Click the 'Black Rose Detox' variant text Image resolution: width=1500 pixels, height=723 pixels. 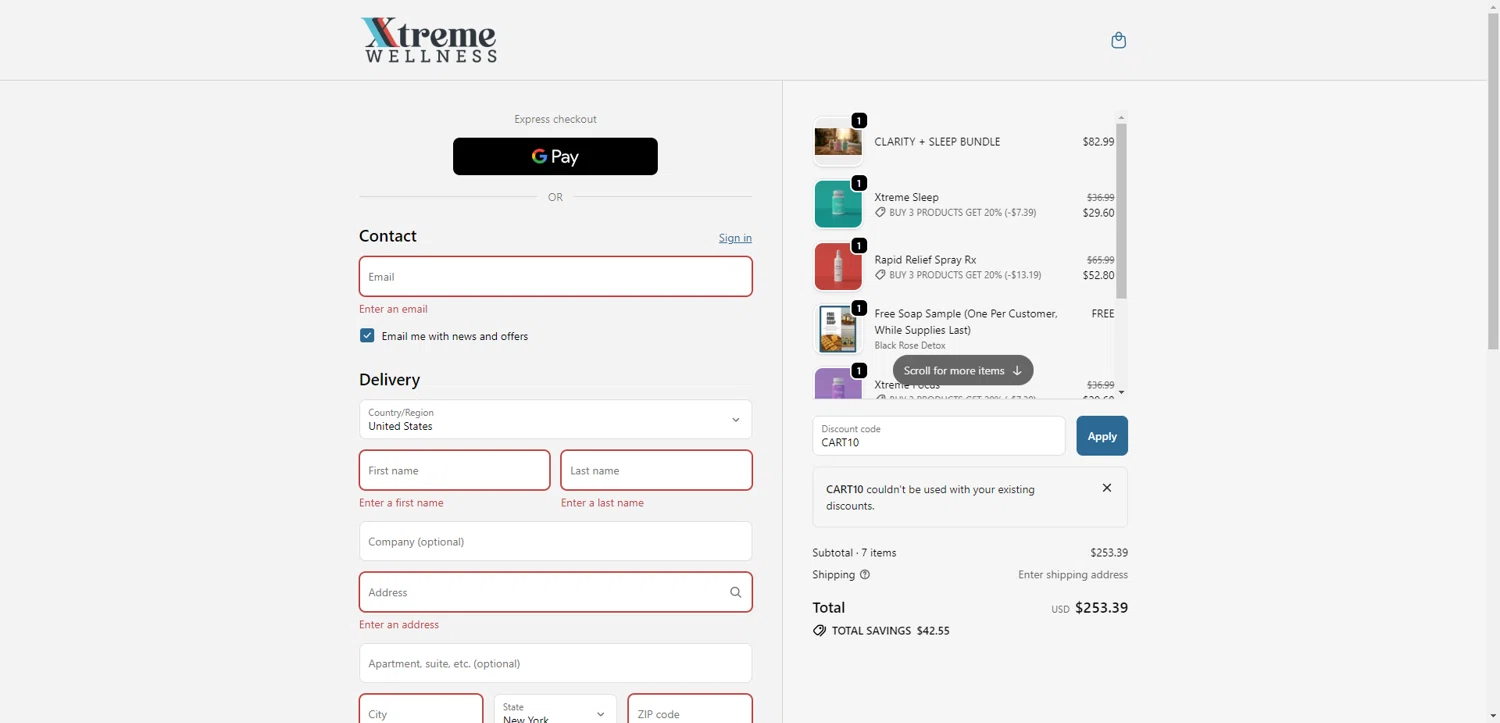pos(910,346)
